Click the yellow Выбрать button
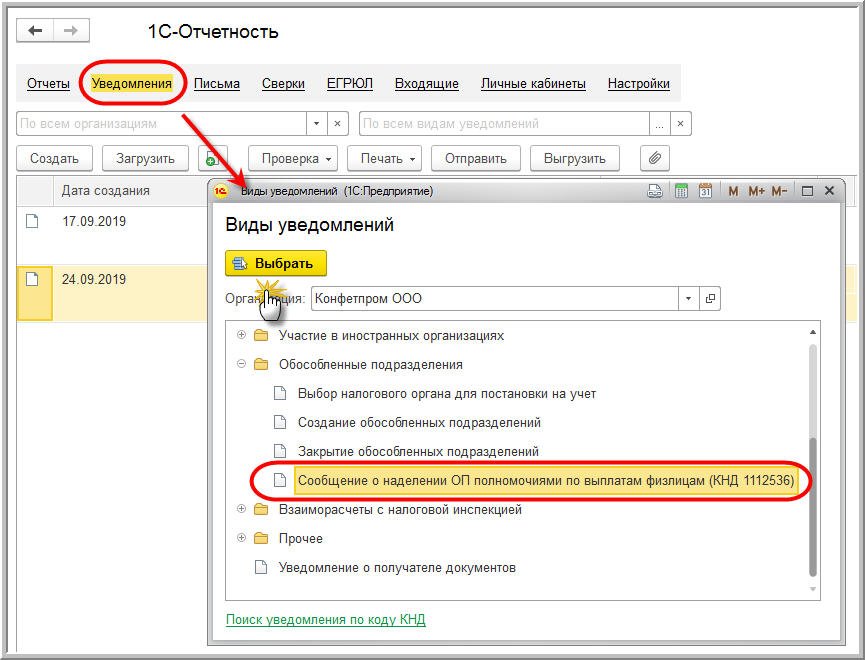 pos(276,263)
